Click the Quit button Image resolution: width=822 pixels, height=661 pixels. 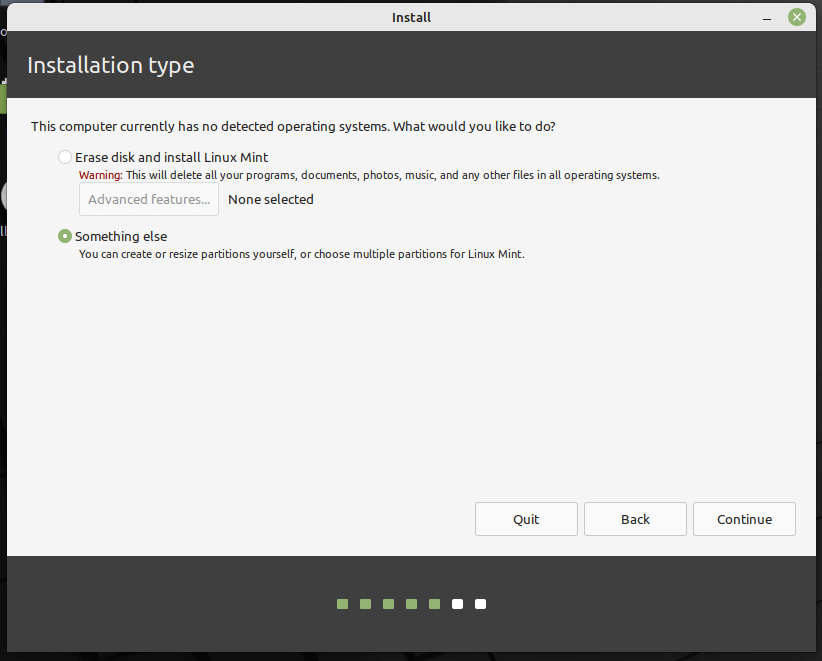tap(526, 519)
